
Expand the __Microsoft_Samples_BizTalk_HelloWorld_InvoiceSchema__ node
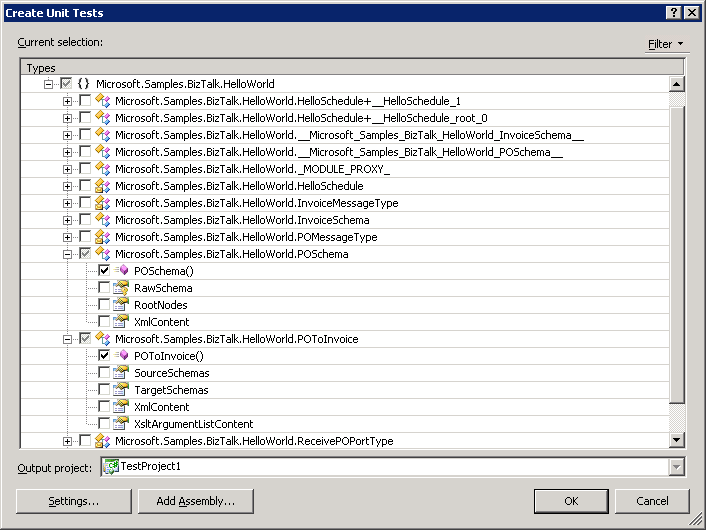pyautogui.click(x=67, y=136)
